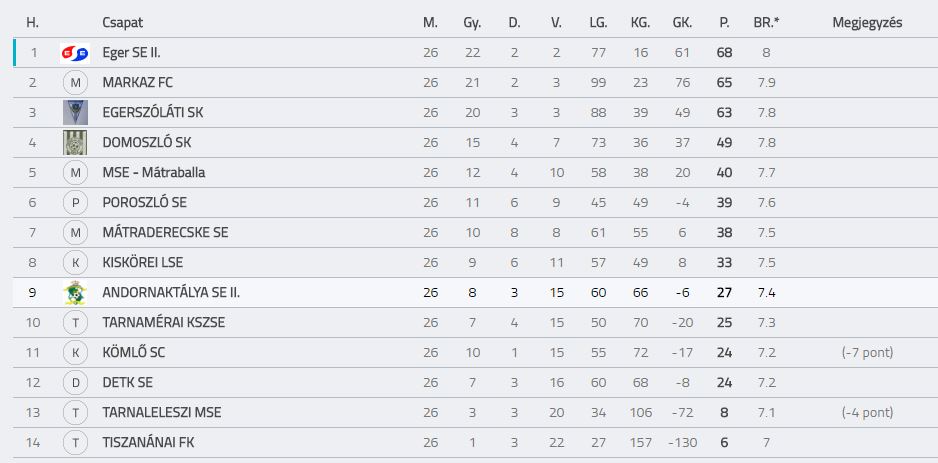Screen dimensions: 938x463
Task: Click the TISZANÁNAI FK letter T badge
Action: click(75, 443)
